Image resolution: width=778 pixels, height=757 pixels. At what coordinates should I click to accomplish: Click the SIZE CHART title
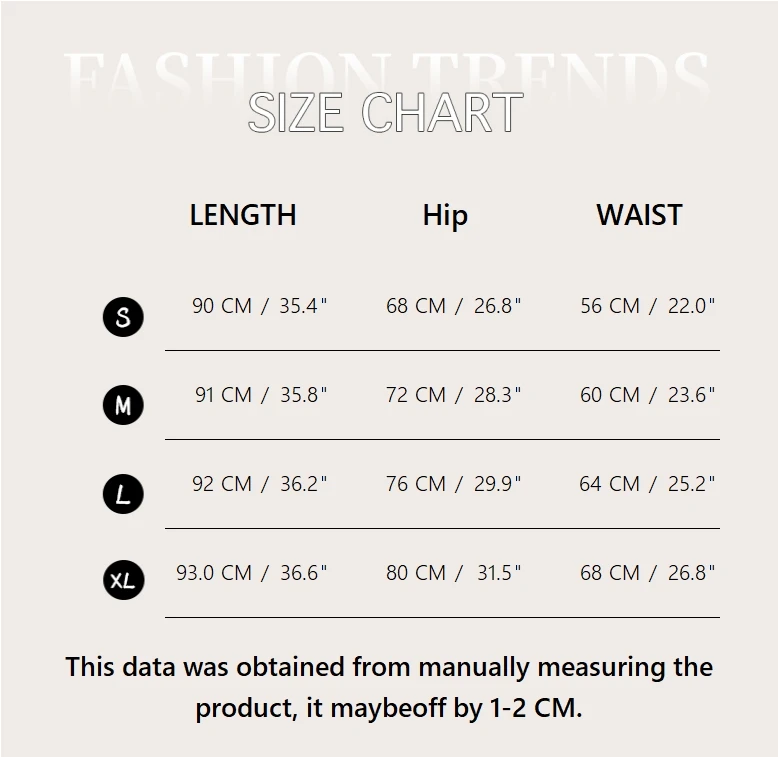point(385,112)
